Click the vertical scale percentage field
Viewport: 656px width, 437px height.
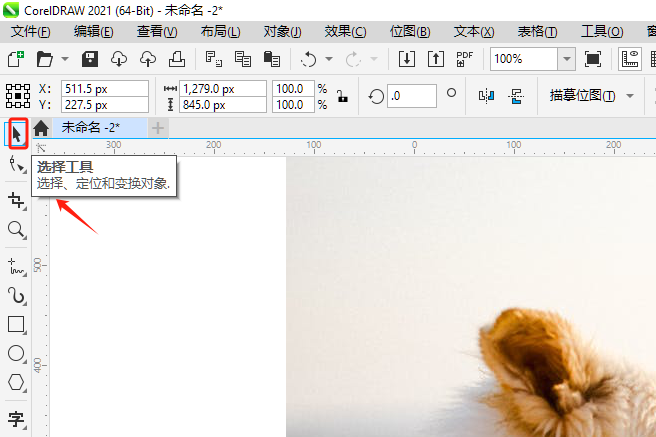click(293, 105)
